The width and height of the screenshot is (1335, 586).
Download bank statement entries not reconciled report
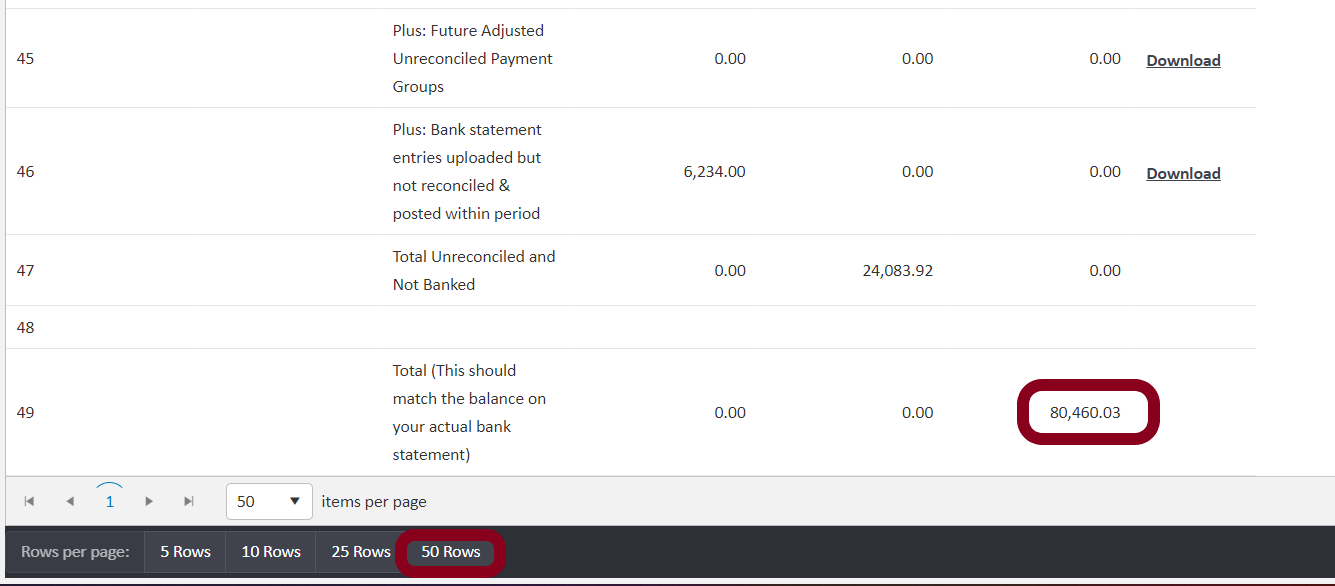[x=1183, y=173]
